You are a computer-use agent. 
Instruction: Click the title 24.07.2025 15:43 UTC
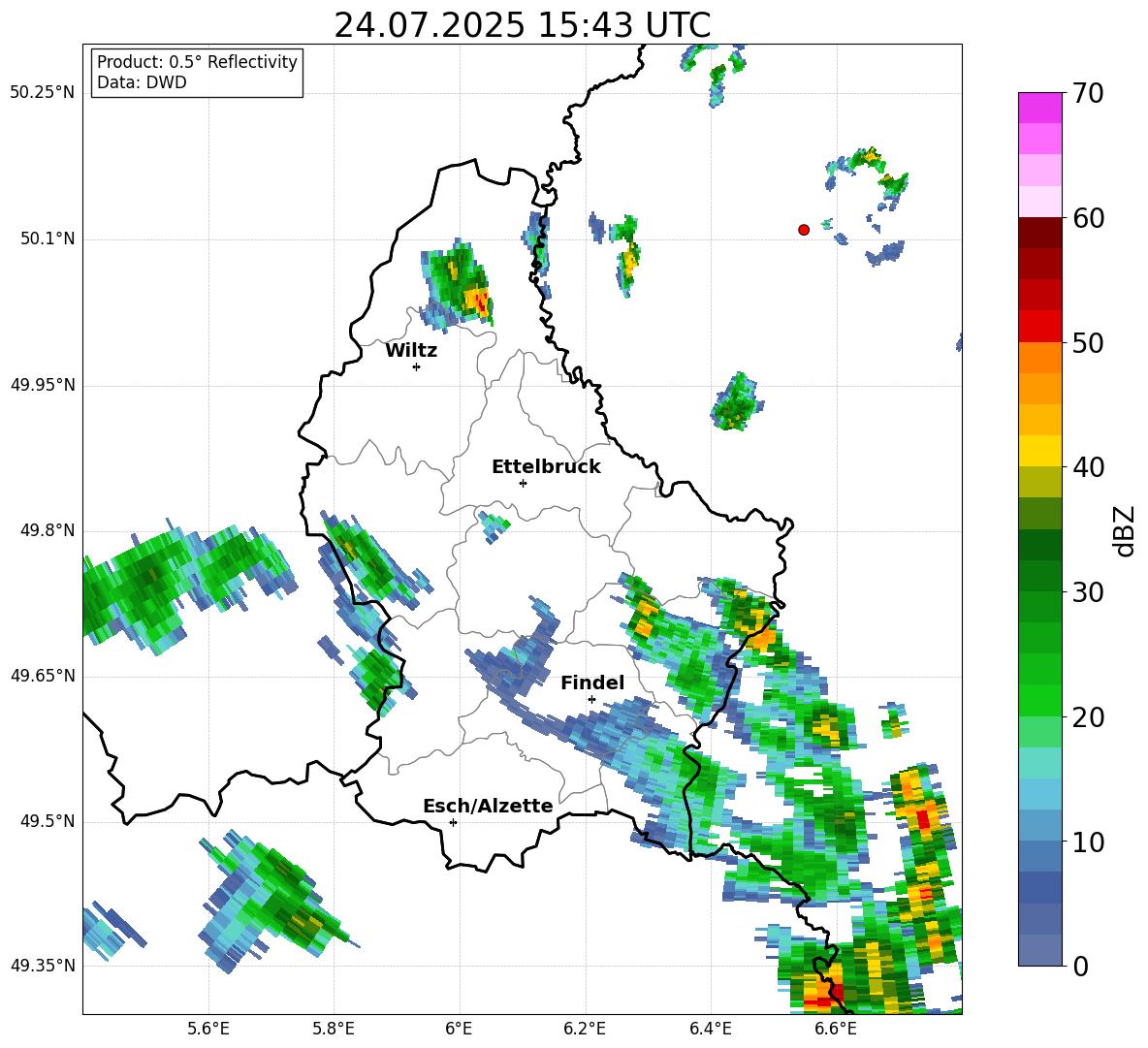(x=522, y=25)
